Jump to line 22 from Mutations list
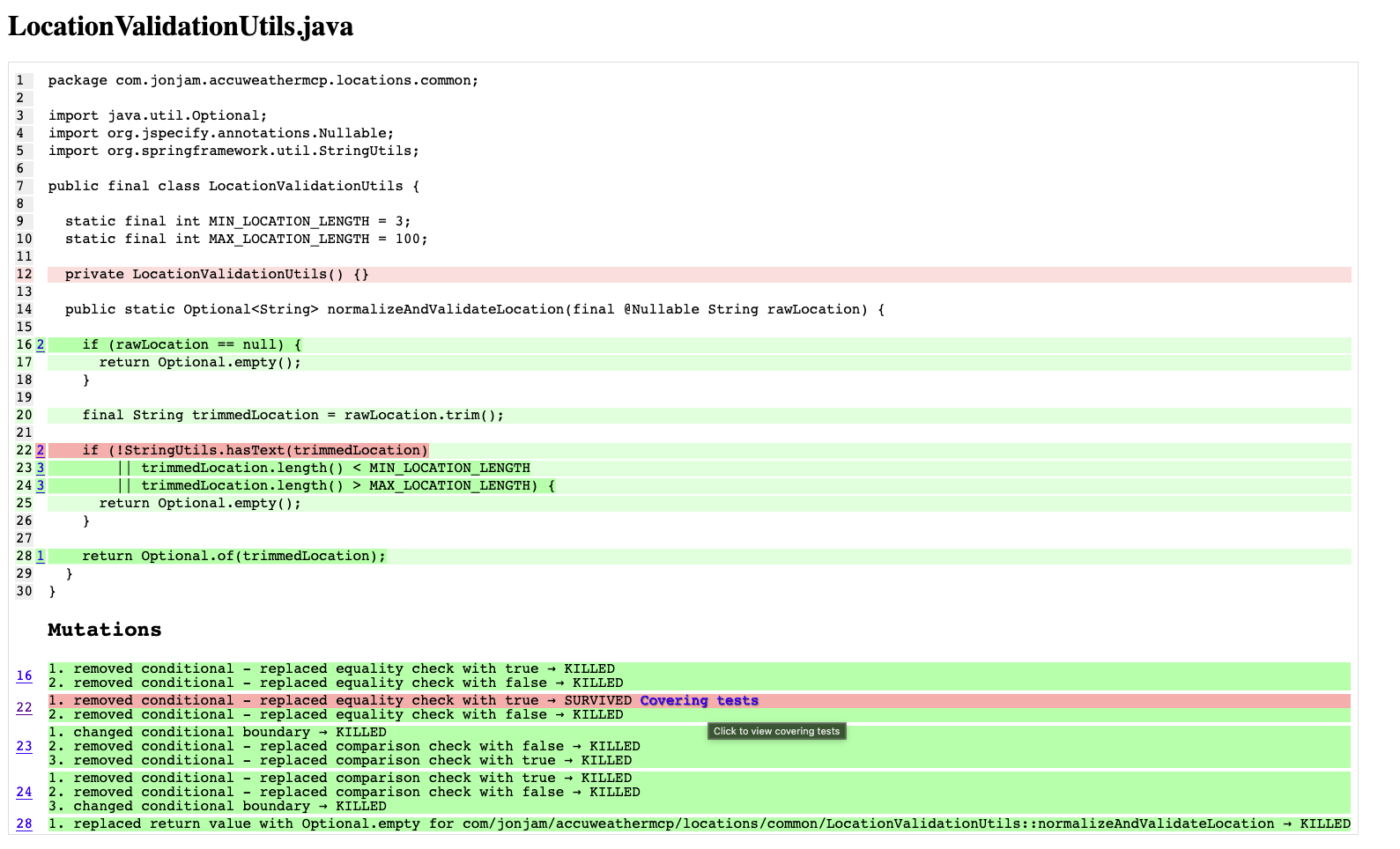The height and width of the screenshot is (849, 1400). click(x=24, y=708)
